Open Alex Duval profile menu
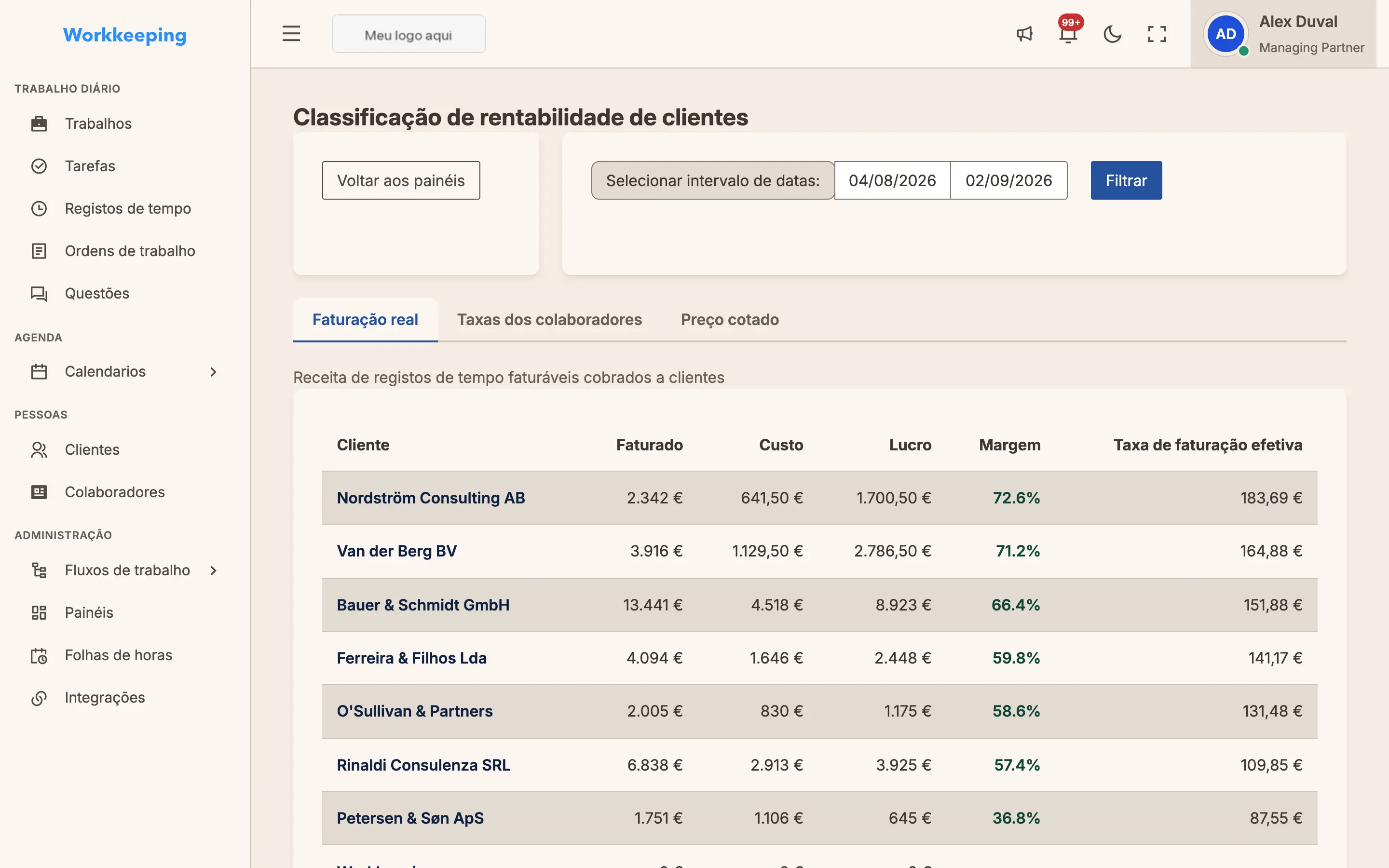 (x=1283, y=34)
